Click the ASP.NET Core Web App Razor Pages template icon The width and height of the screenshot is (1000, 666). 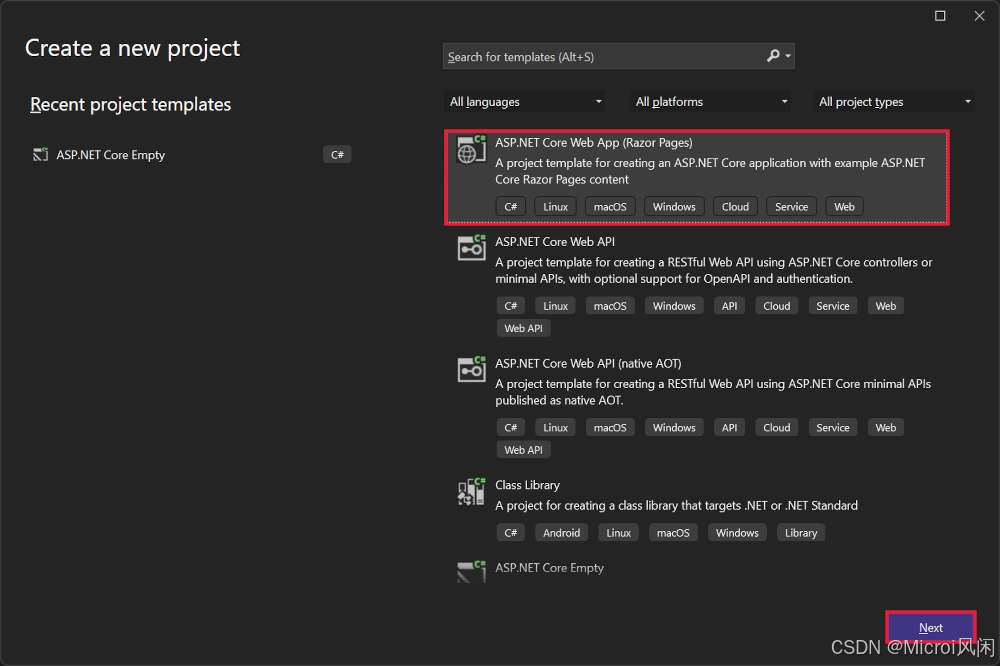[471, 149]
